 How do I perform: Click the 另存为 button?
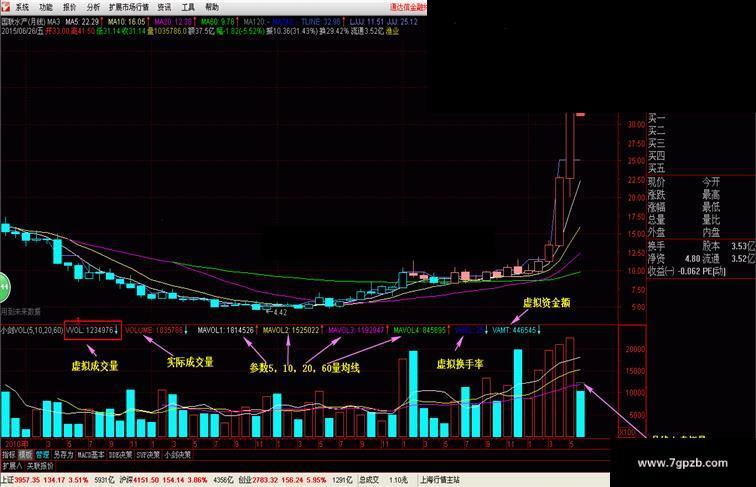coord(63,455)
